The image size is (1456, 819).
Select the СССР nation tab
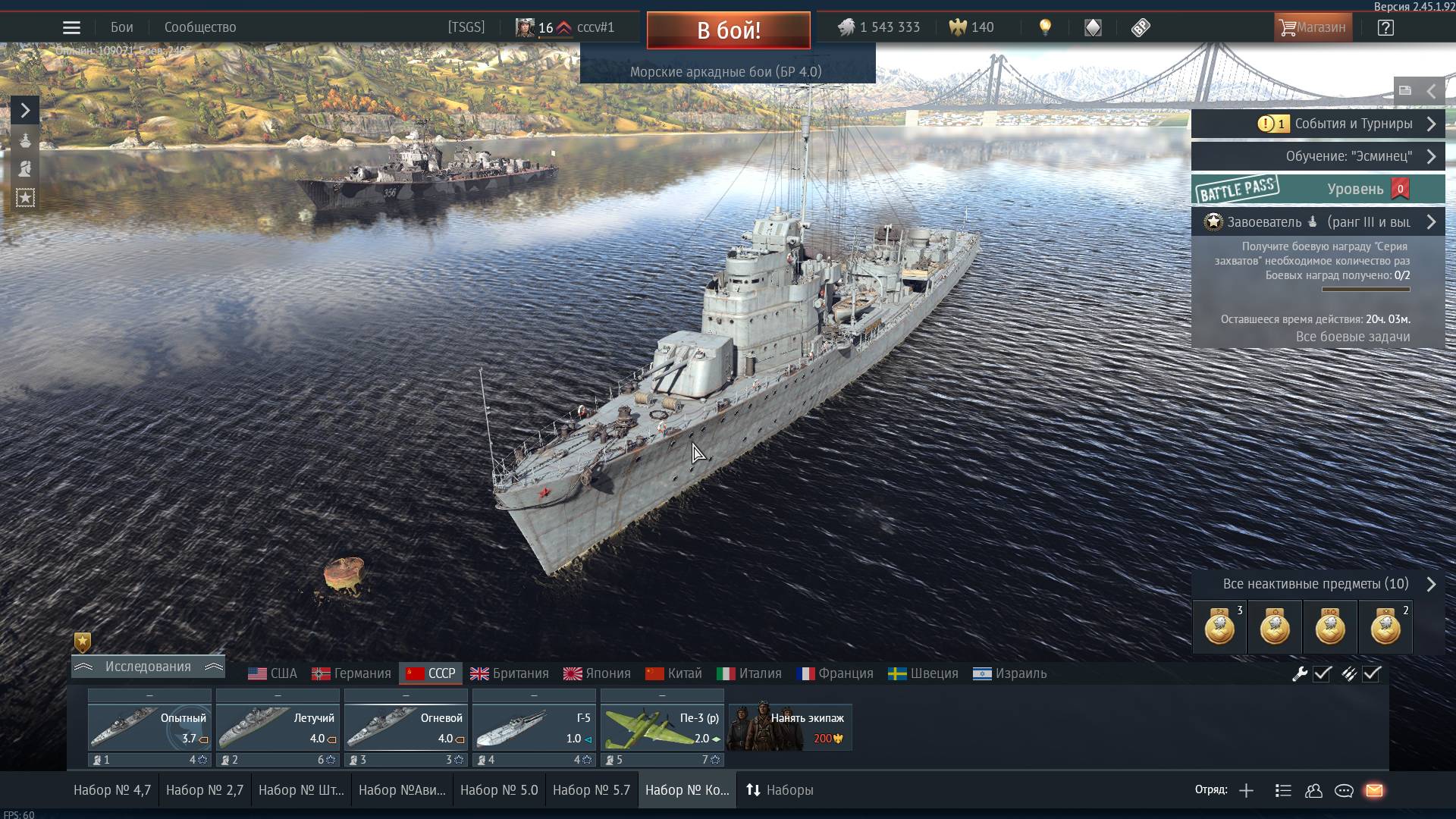coord(431,673)
